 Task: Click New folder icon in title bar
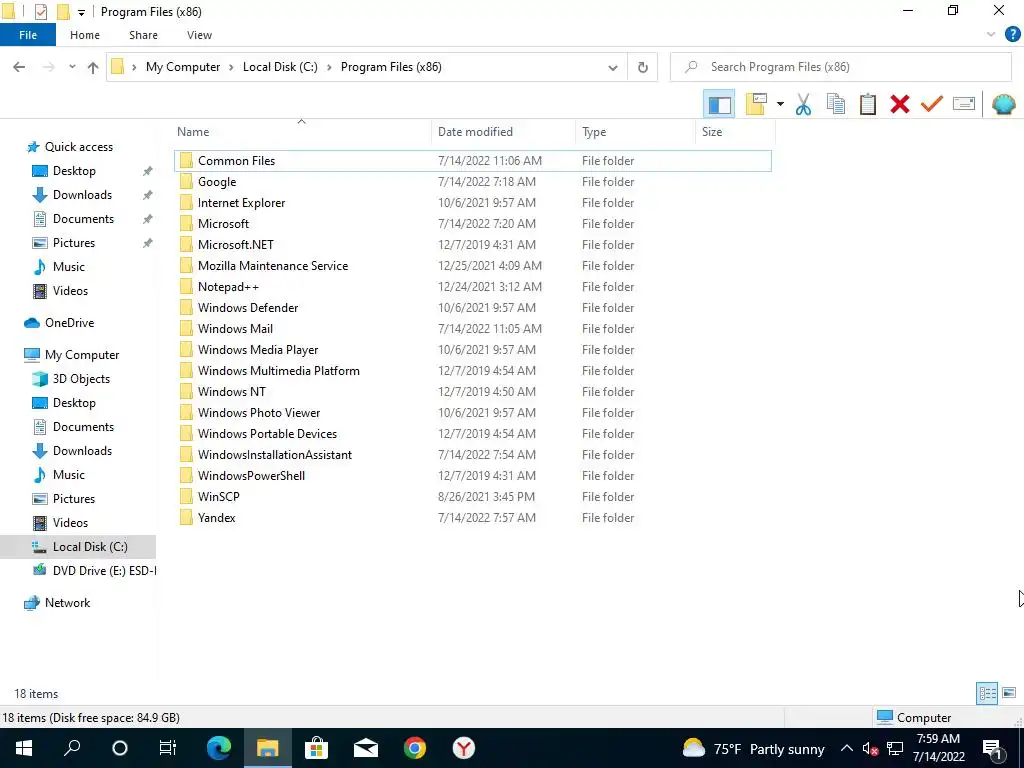point(63,12)
